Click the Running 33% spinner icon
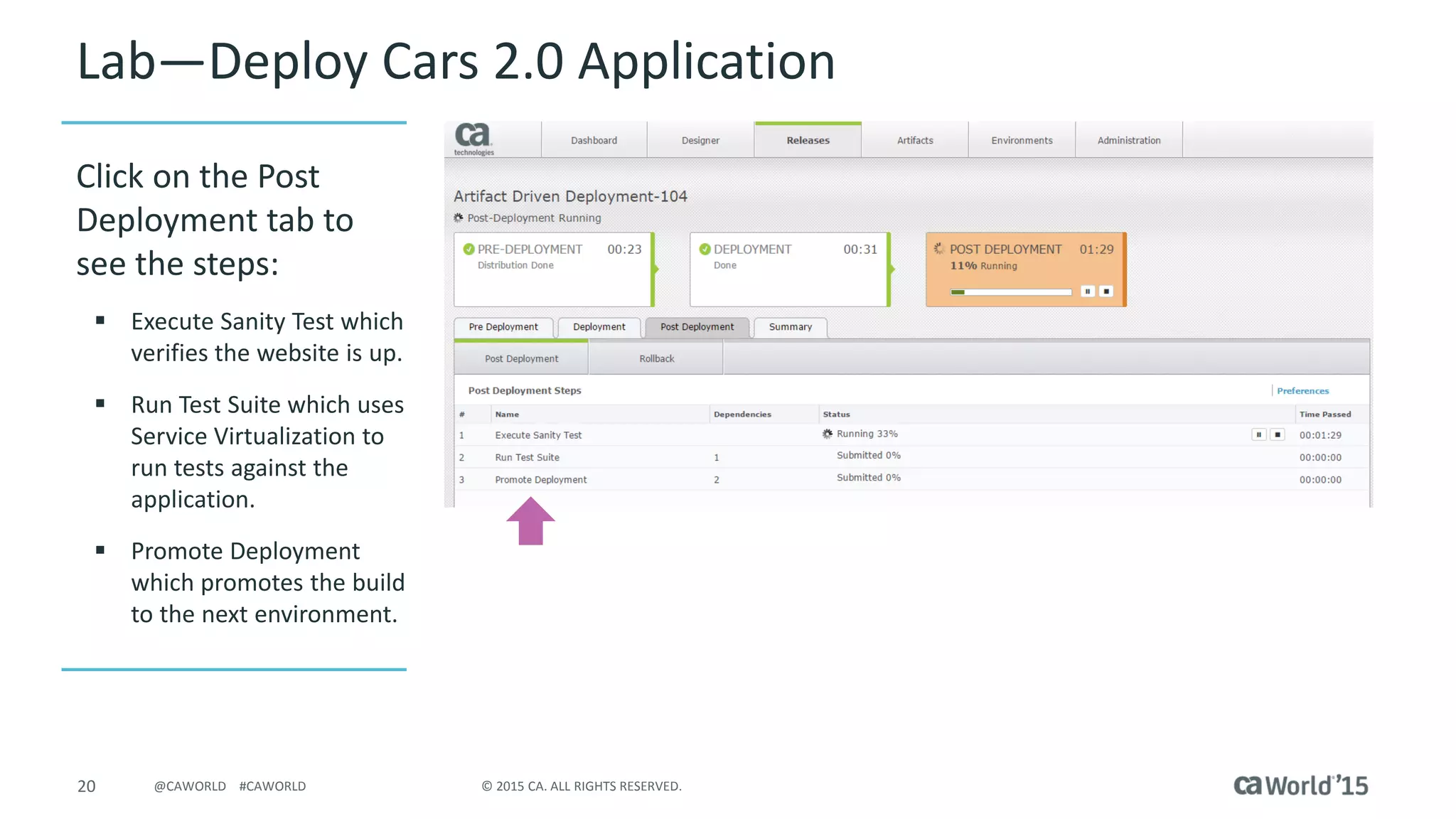The width and height of the screenshot is (1456, 819). click(x=828, y=434)
